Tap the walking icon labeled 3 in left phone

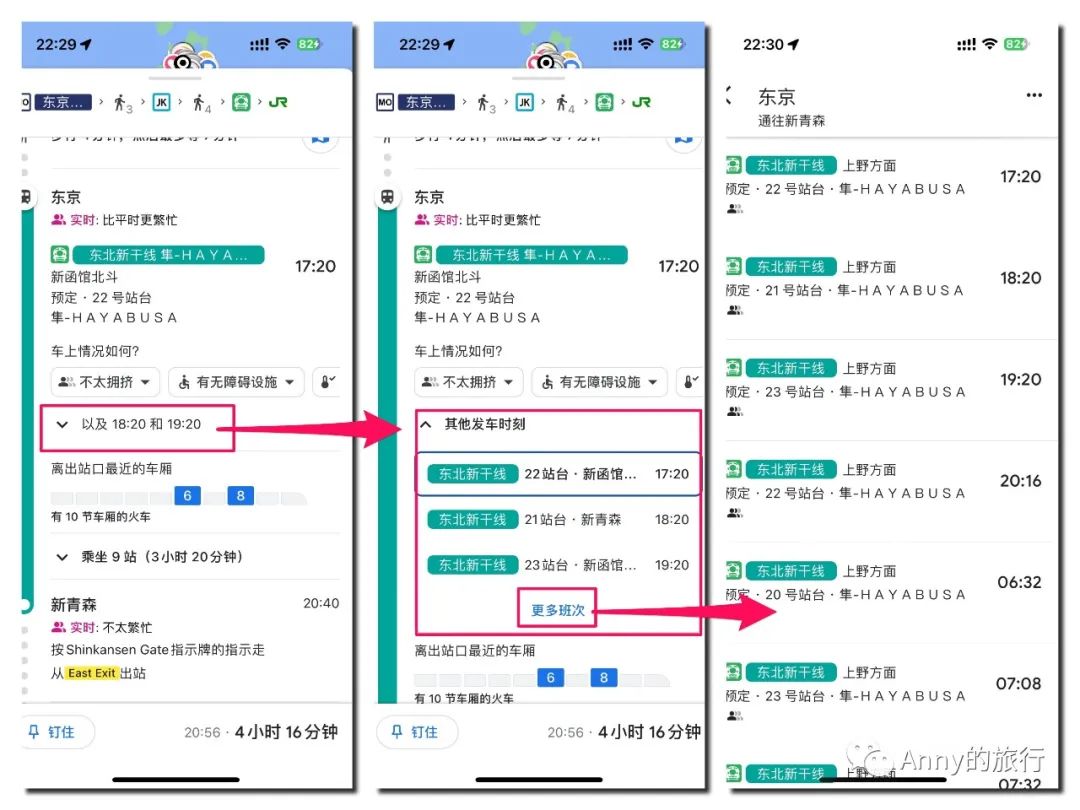coord(123,103)
